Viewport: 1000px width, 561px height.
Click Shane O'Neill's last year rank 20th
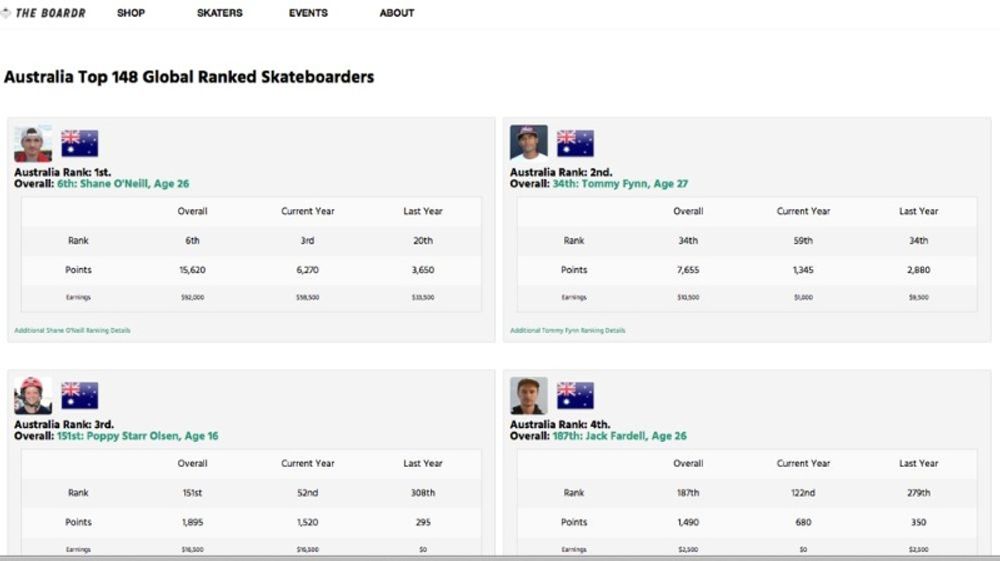[x=423, y=240]
